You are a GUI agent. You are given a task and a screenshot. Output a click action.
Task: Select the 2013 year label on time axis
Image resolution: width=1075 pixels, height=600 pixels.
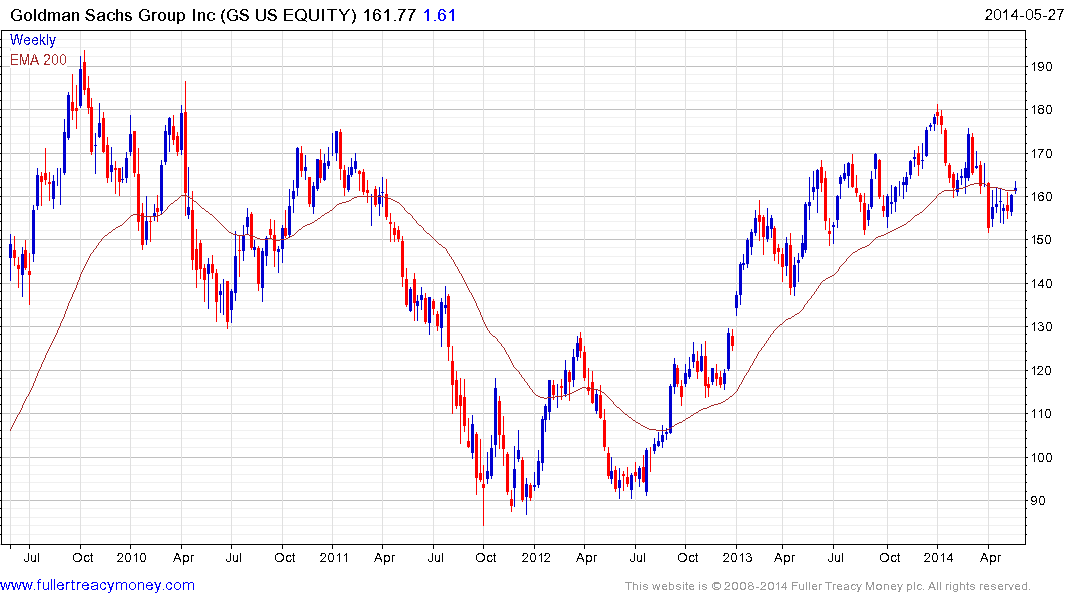737,557
